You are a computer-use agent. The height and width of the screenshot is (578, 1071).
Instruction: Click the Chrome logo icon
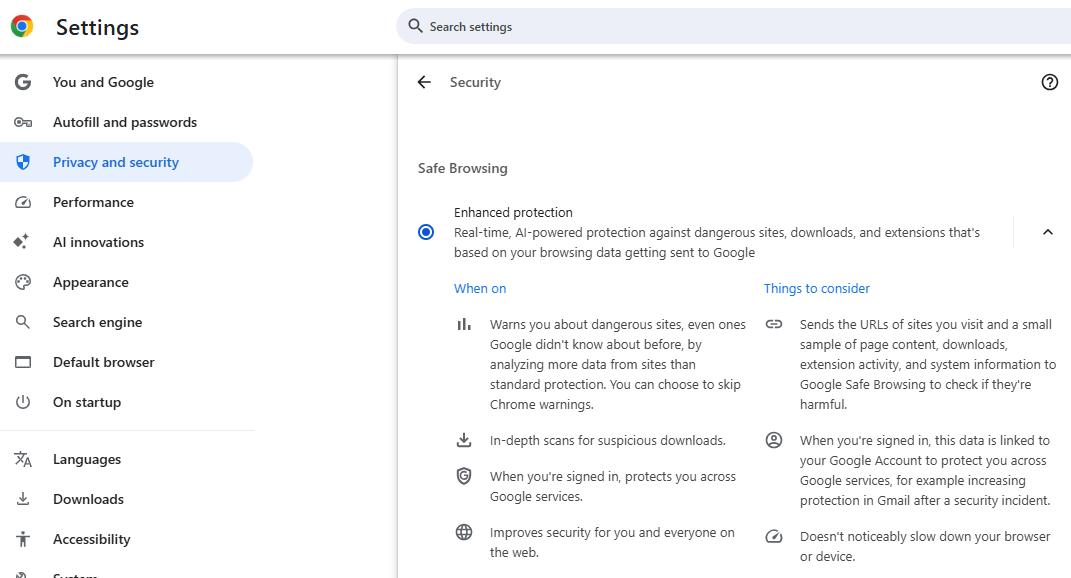(x=22, y=26)
